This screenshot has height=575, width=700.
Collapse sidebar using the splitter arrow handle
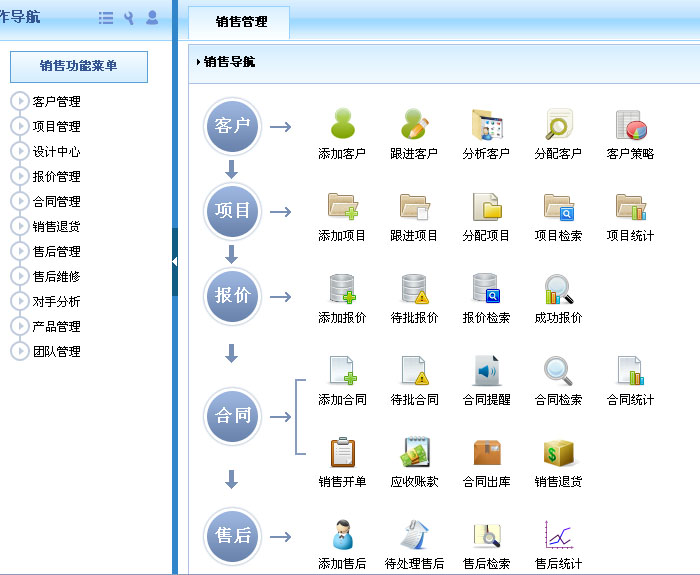pyautogui.click(x=174, y=261)
